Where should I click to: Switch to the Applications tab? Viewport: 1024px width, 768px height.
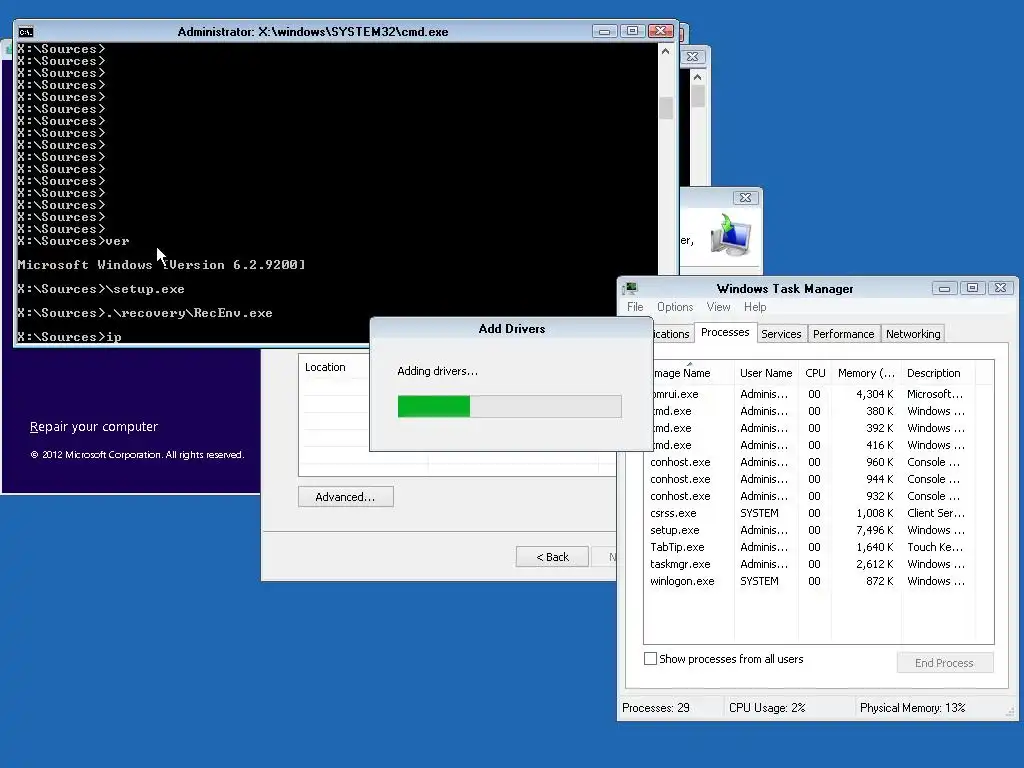(x=671, y=334)
